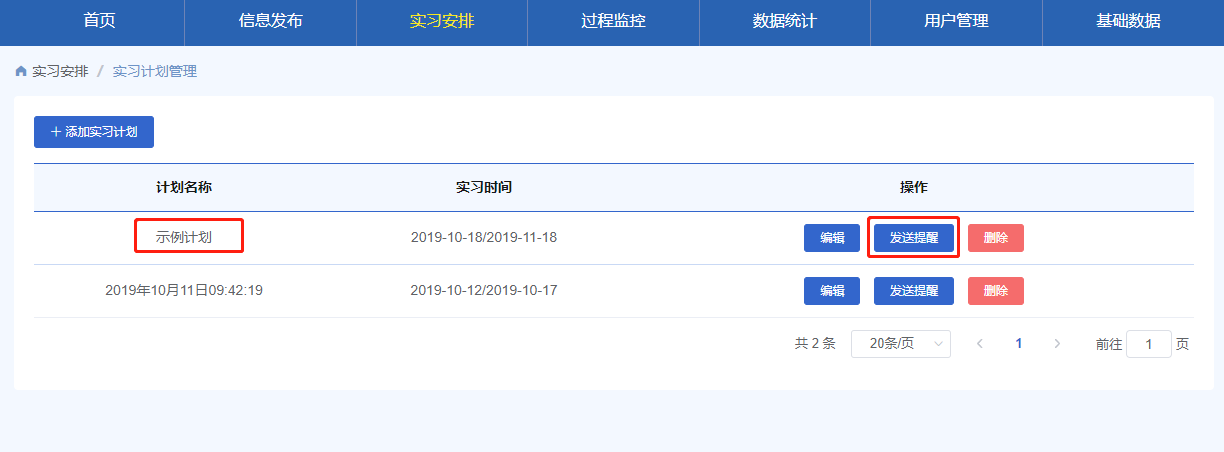Edit the 示例计划 row
Viewport: 1224px width, 452px height.
832,238
